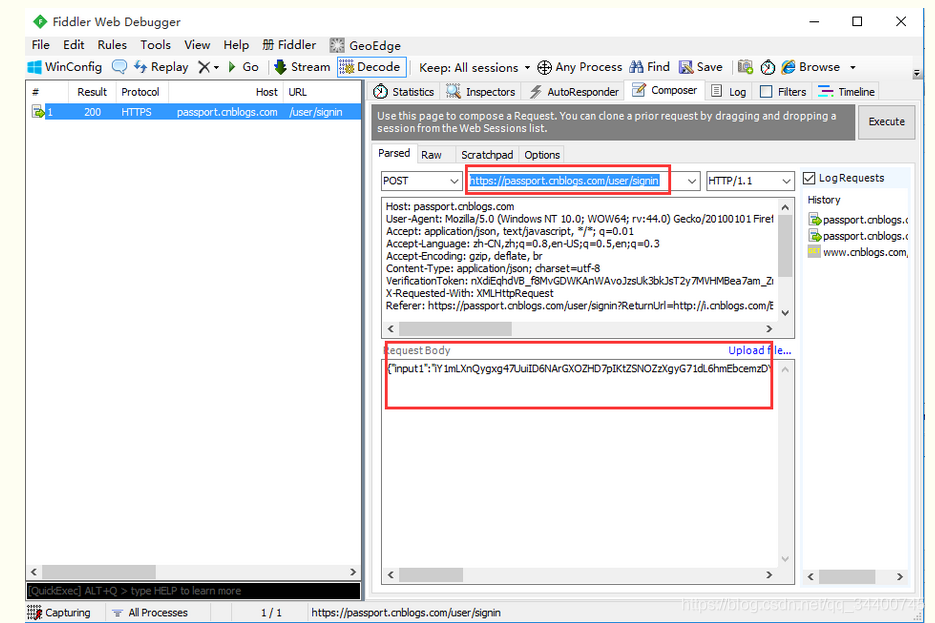This screenshot has height=623, width=935.
Task: Sort sessions by the # column
Action: click(48, 92)
